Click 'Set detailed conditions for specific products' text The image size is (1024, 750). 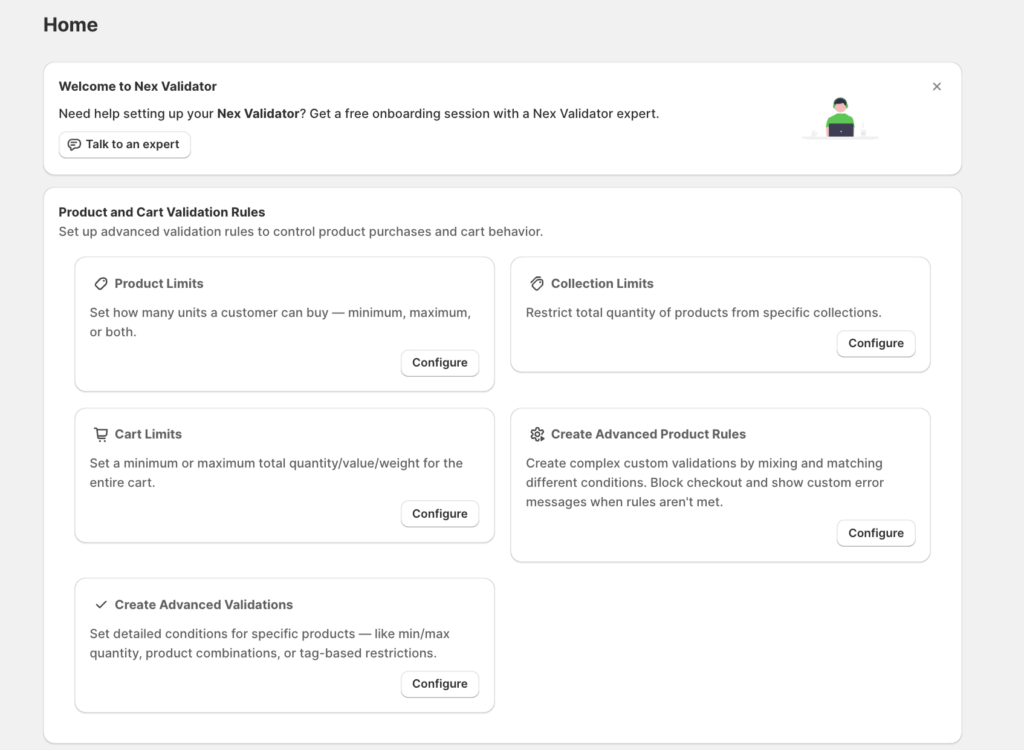click(x=270, y=644)
